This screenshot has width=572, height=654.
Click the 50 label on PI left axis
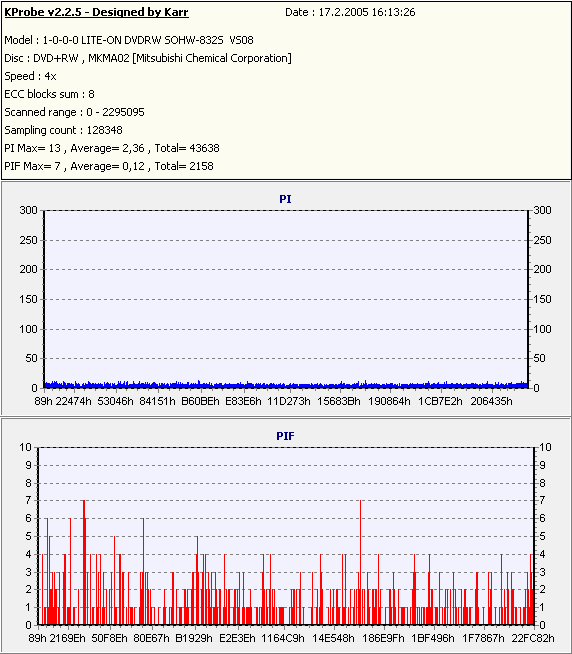click(31, 358)
